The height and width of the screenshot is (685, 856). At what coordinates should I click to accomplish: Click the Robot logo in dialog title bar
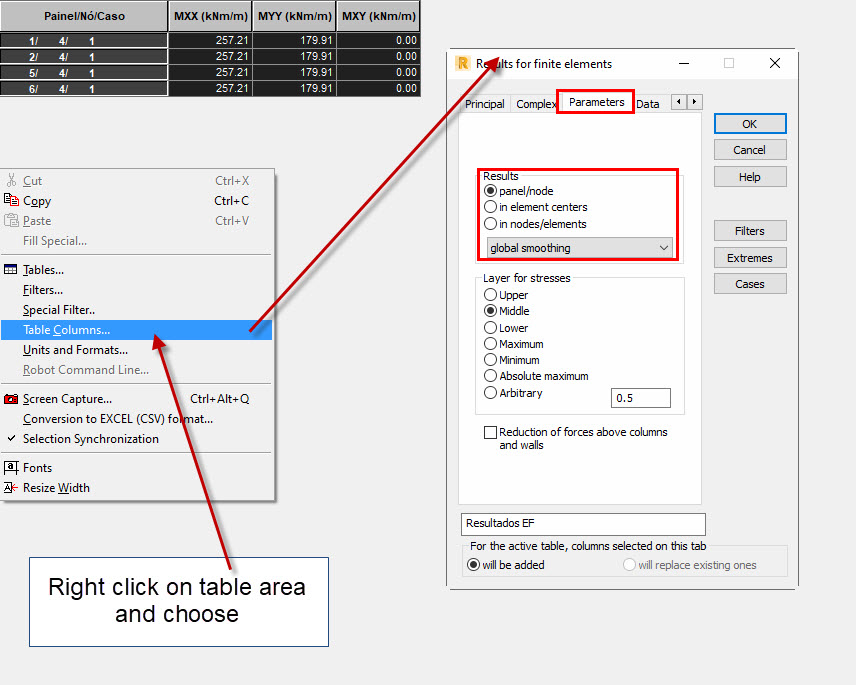[x=464, y=63]
